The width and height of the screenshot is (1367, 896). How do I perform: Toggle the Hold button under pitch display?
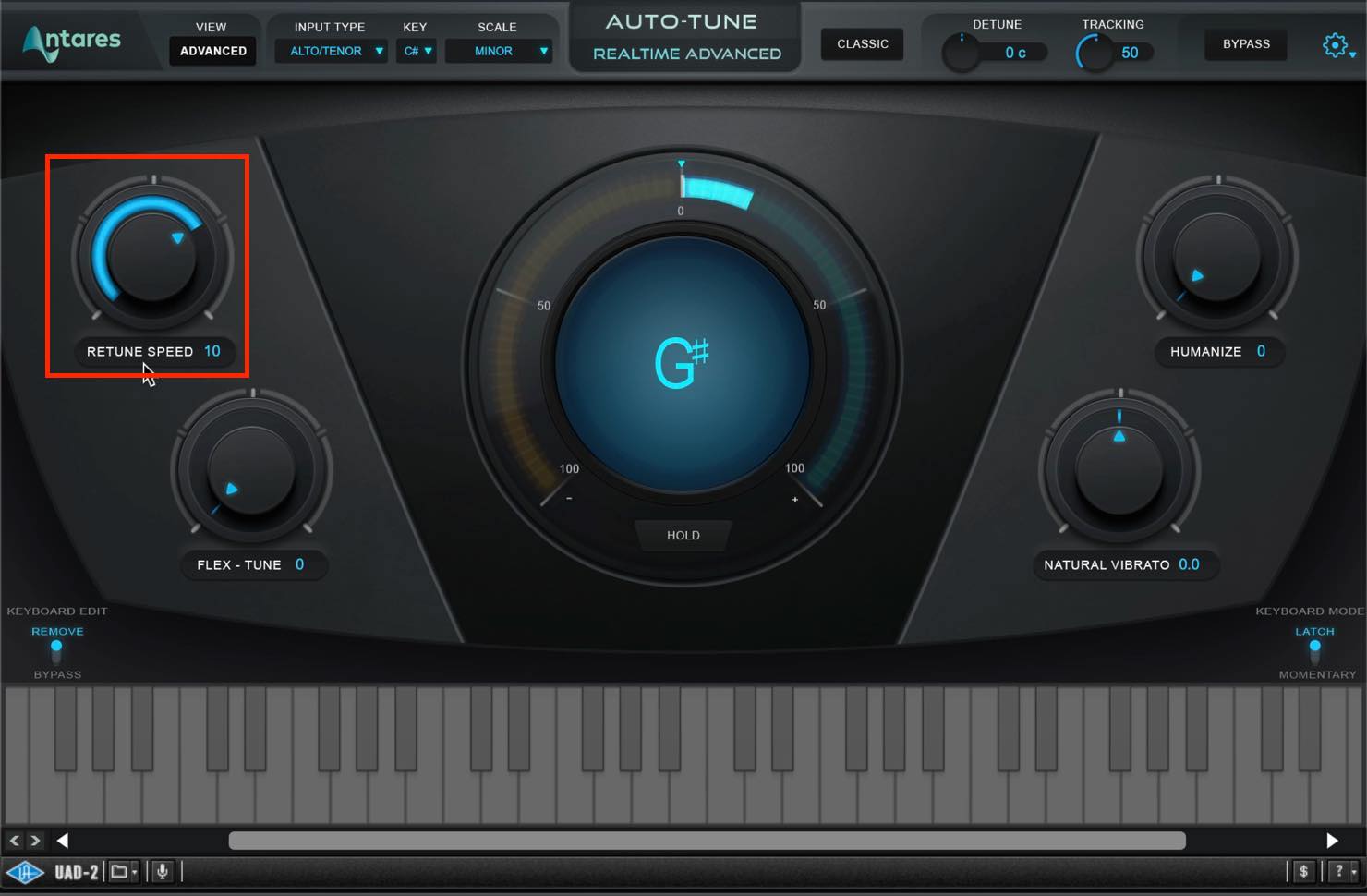click(683, 535)
